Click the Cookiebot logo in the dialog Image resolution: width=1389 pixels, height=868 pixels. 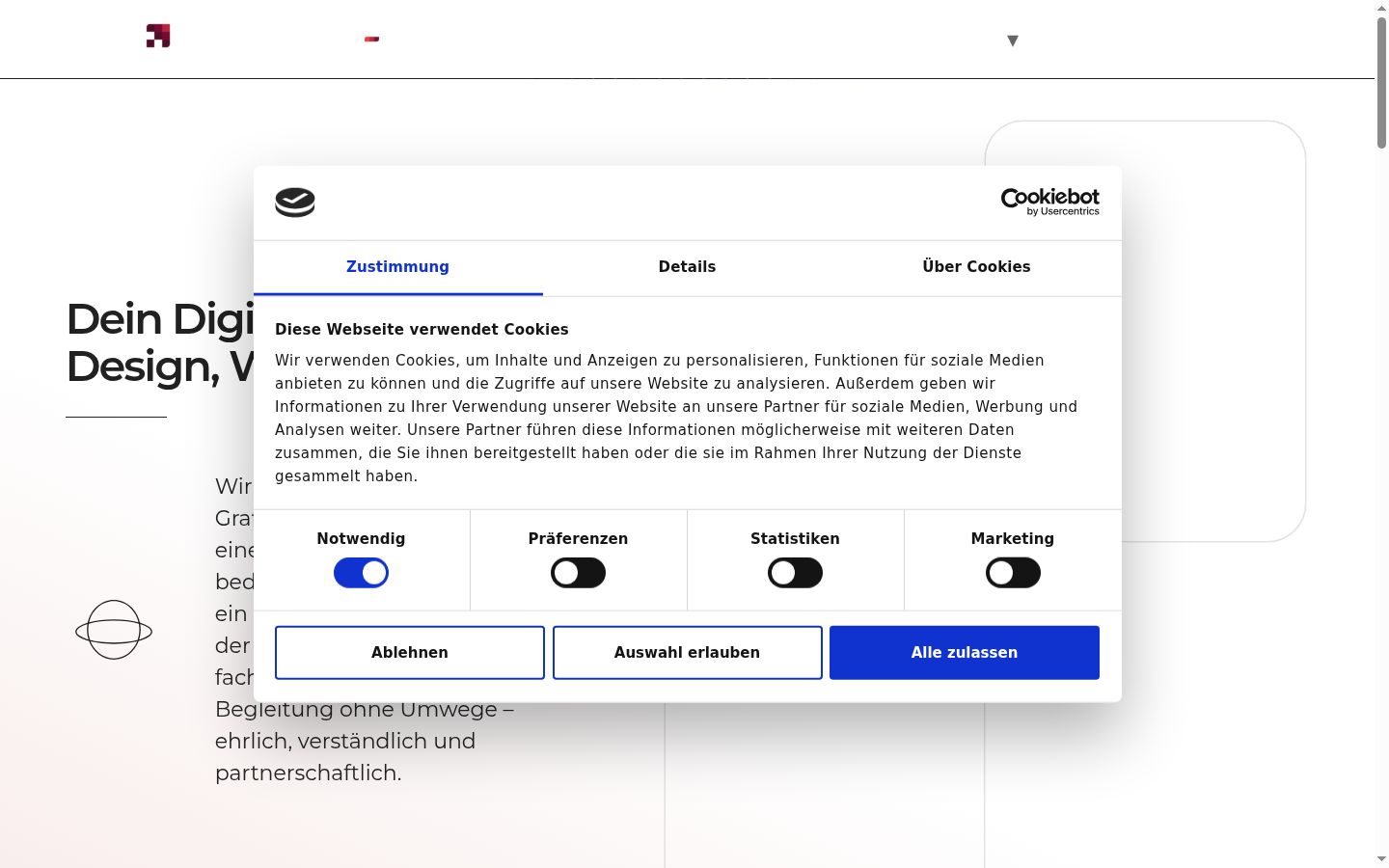(1049, 202)
